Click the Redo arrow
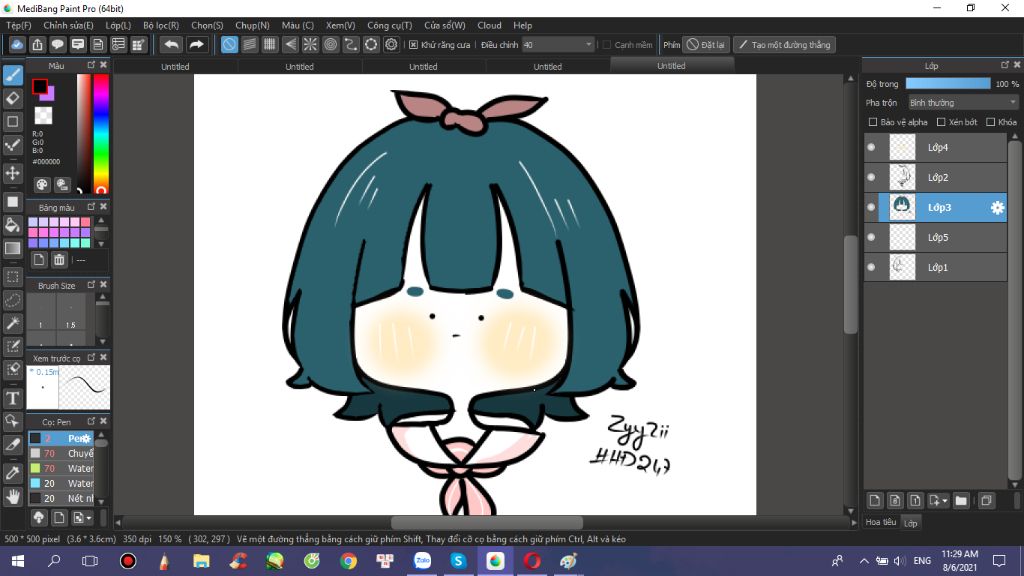 coord(196,44)
